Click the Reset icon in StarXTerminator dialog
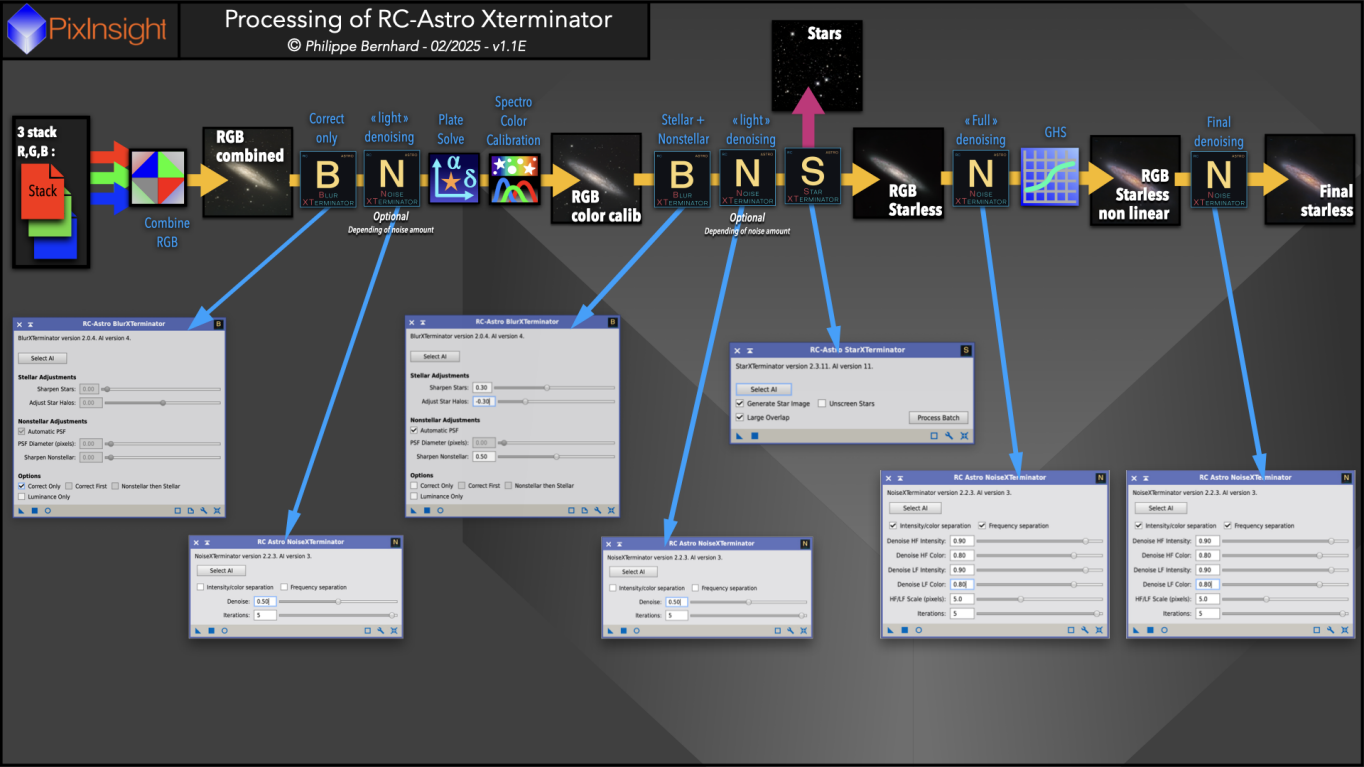Viewport: 1364px width, 767px height. click(x=964, y=436)
